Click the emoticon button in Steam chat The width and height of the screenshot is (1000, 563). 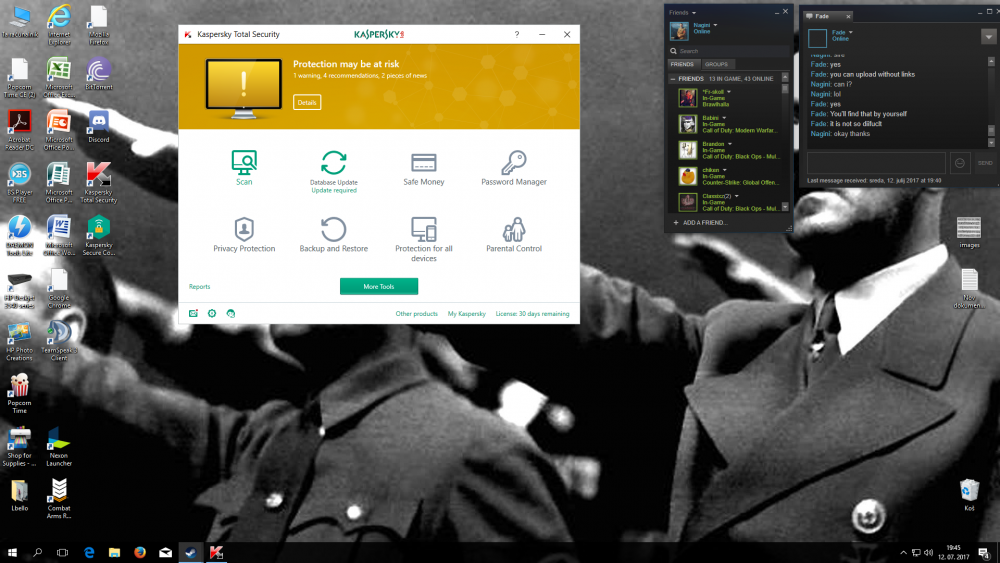[x=960, y=163]
